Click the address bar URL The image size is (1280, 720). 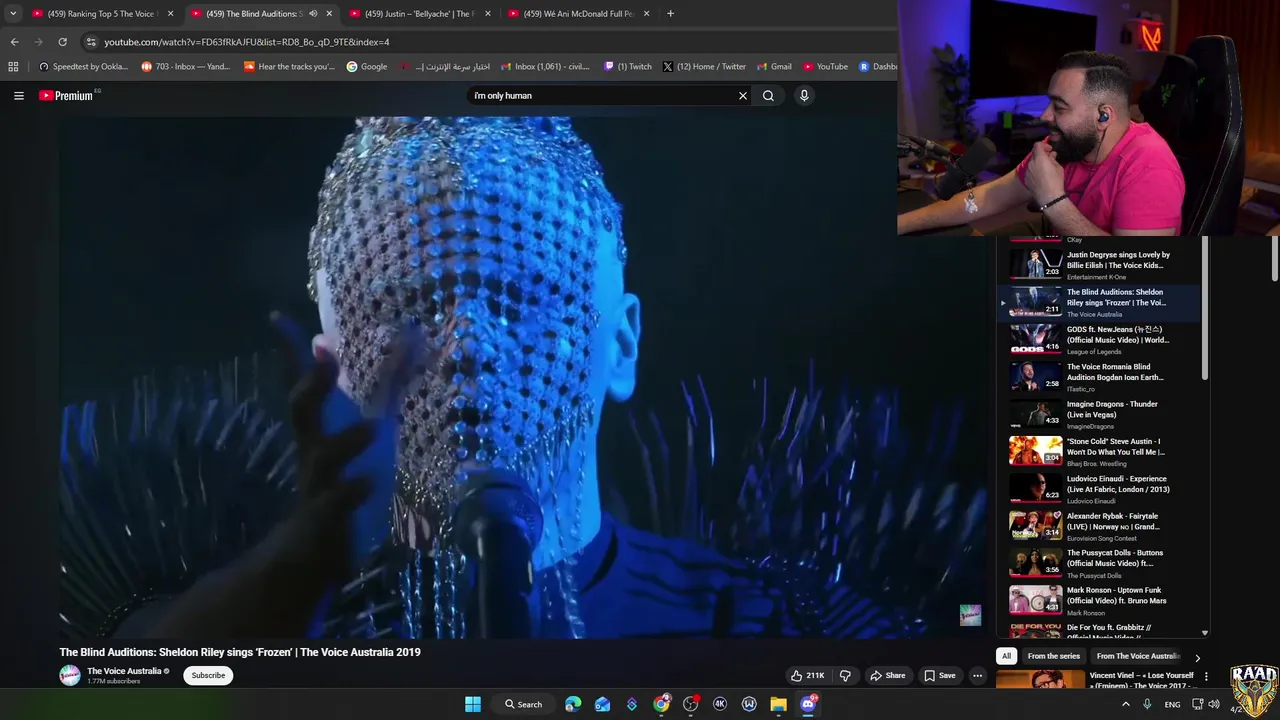click(x=247, y=42)
